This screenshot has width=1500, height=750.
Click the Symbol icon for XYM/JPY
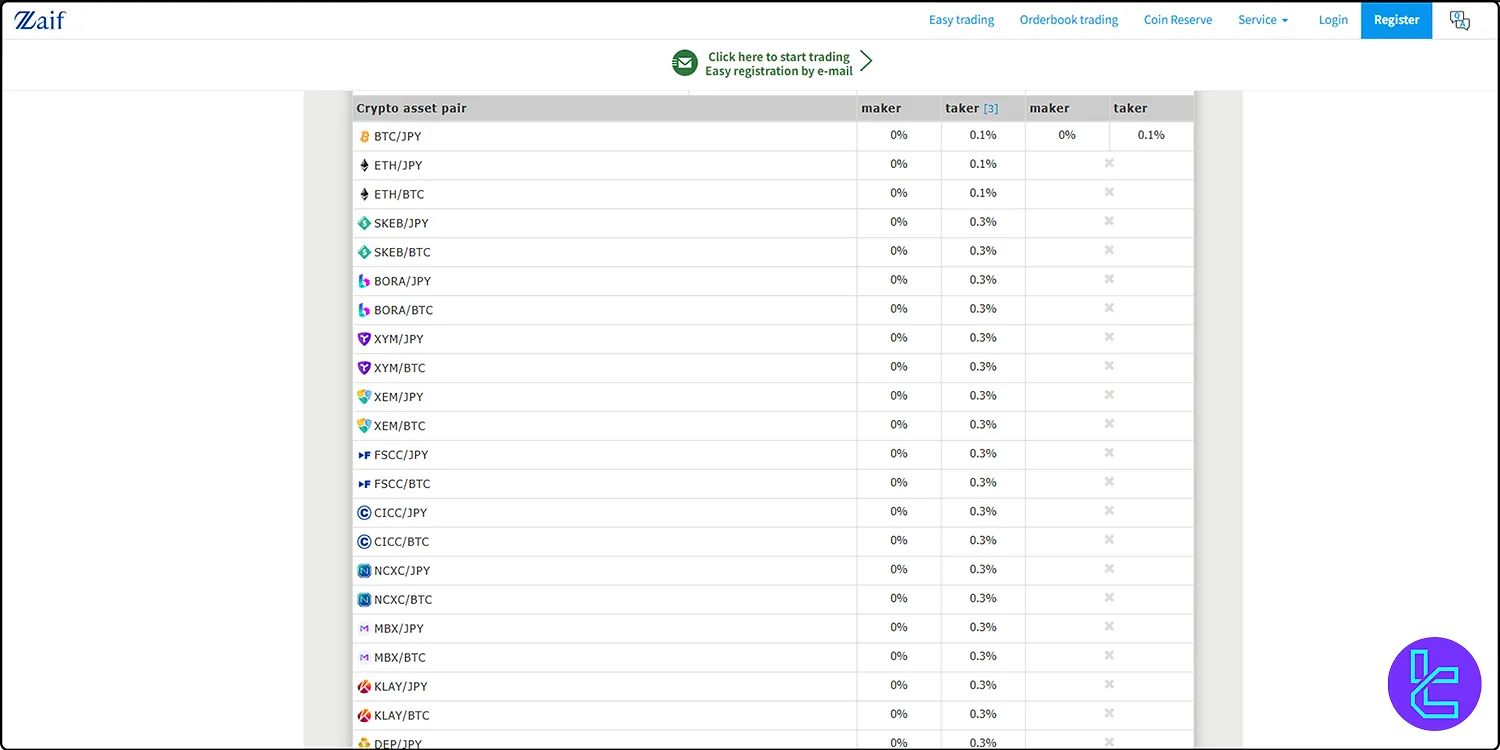point(364,339)
